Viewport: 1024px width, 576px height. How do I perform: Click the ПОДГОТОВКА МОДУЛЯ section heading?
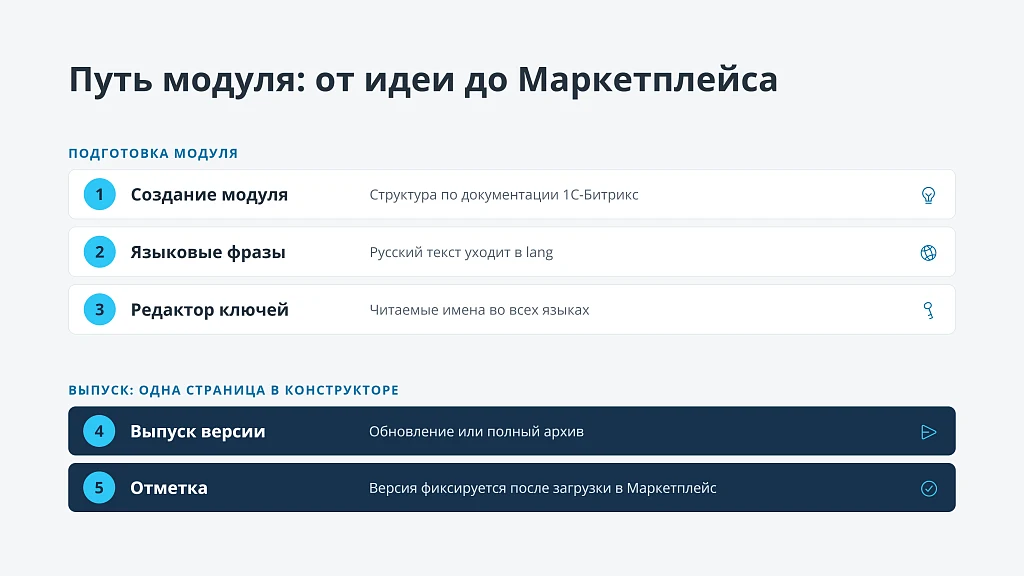click(153, 153)
